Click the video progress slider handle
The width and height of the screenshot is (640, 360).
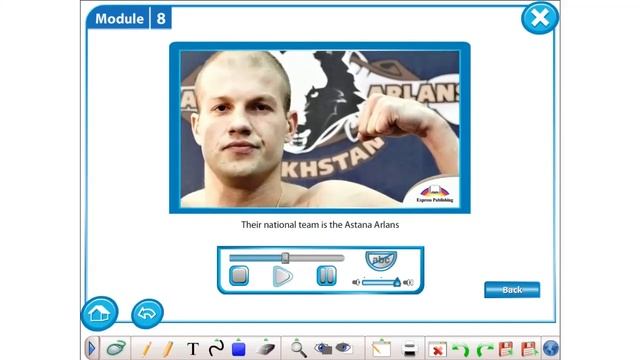285,258
